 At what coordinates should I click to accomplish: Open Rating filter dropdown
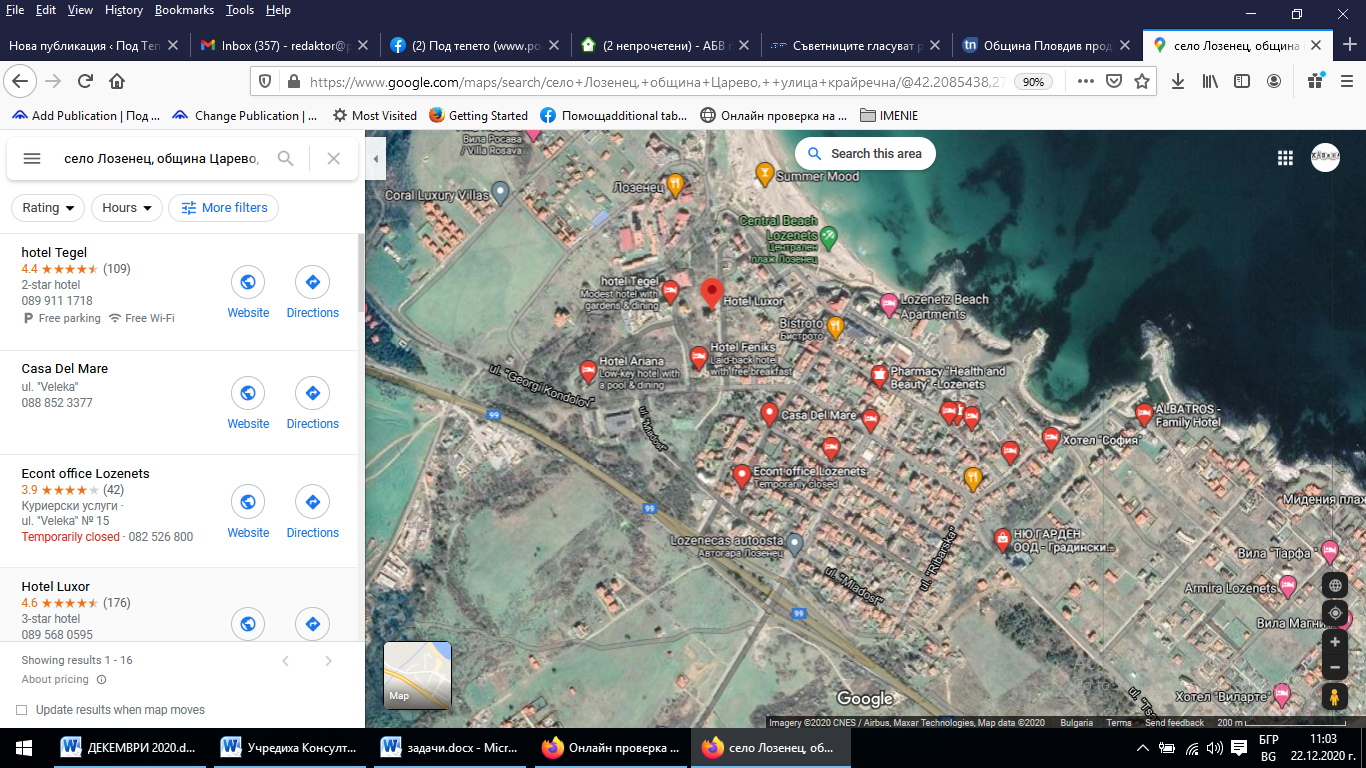pyautogui.click(x=48, y=208)
